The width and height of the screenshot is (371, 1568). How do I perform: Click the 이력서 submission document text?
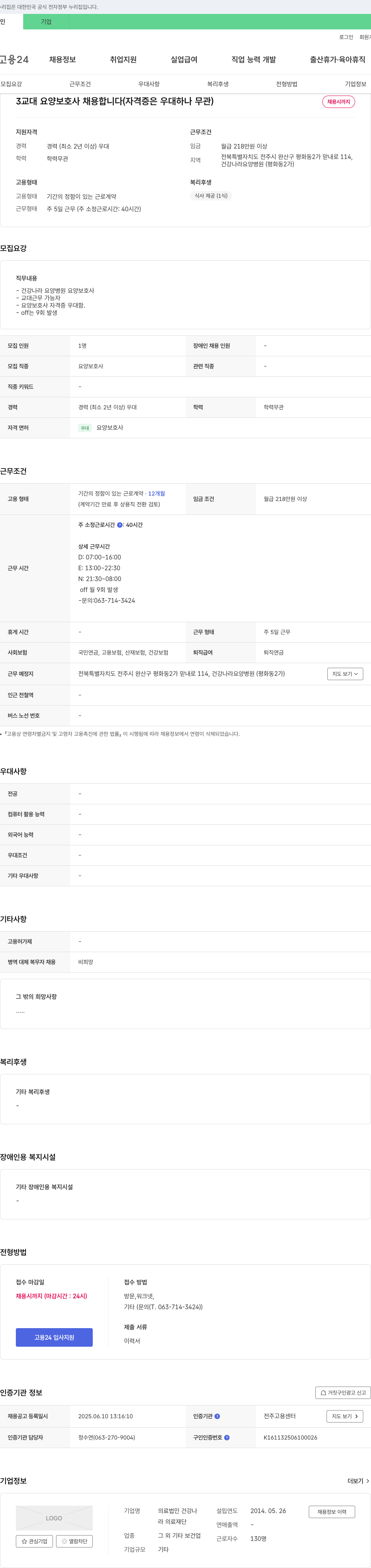(132, 1341)
